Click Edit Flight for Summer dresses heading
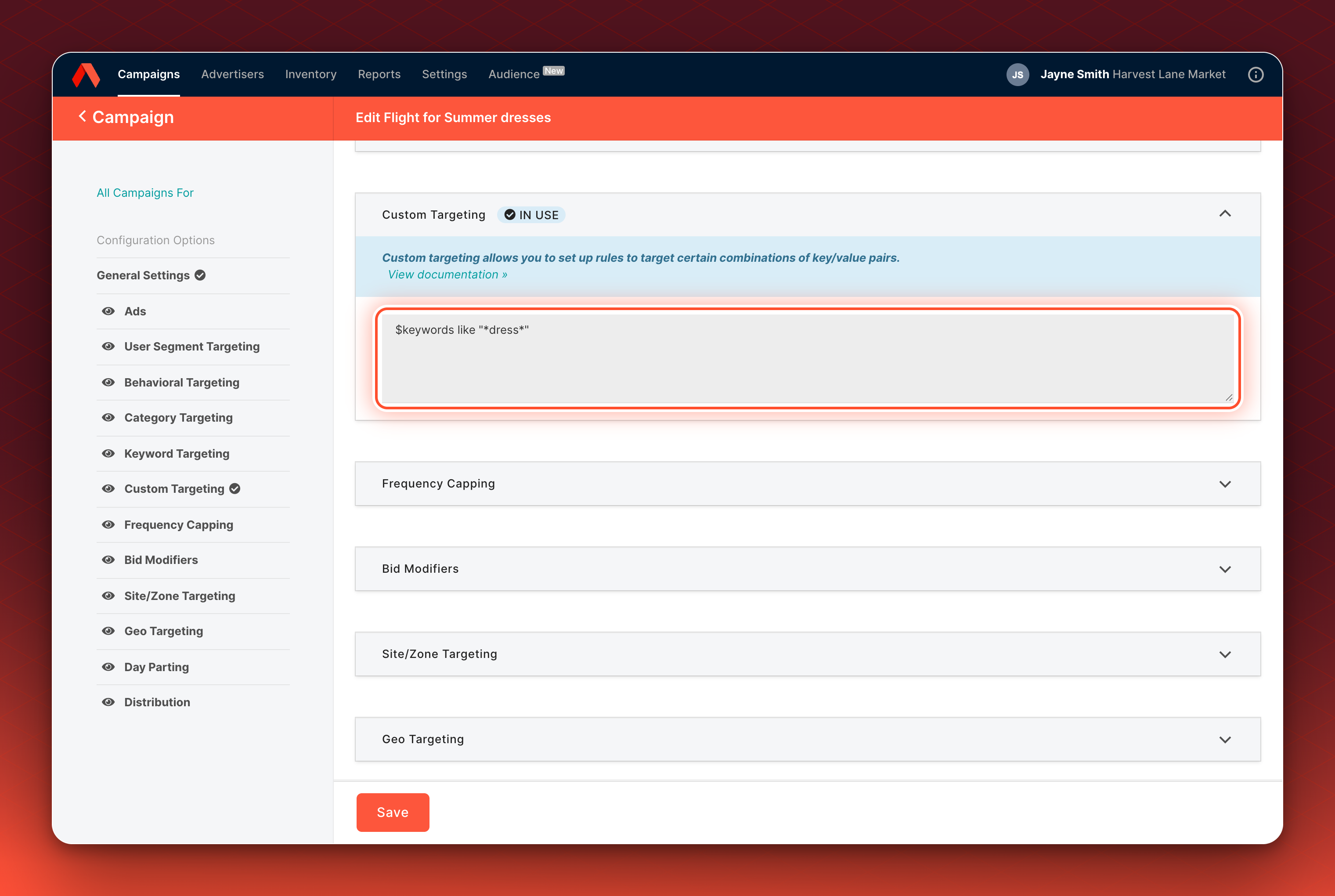Image resolution: width=1335 pixels, height=896 pixels. (x=453, y=117)
